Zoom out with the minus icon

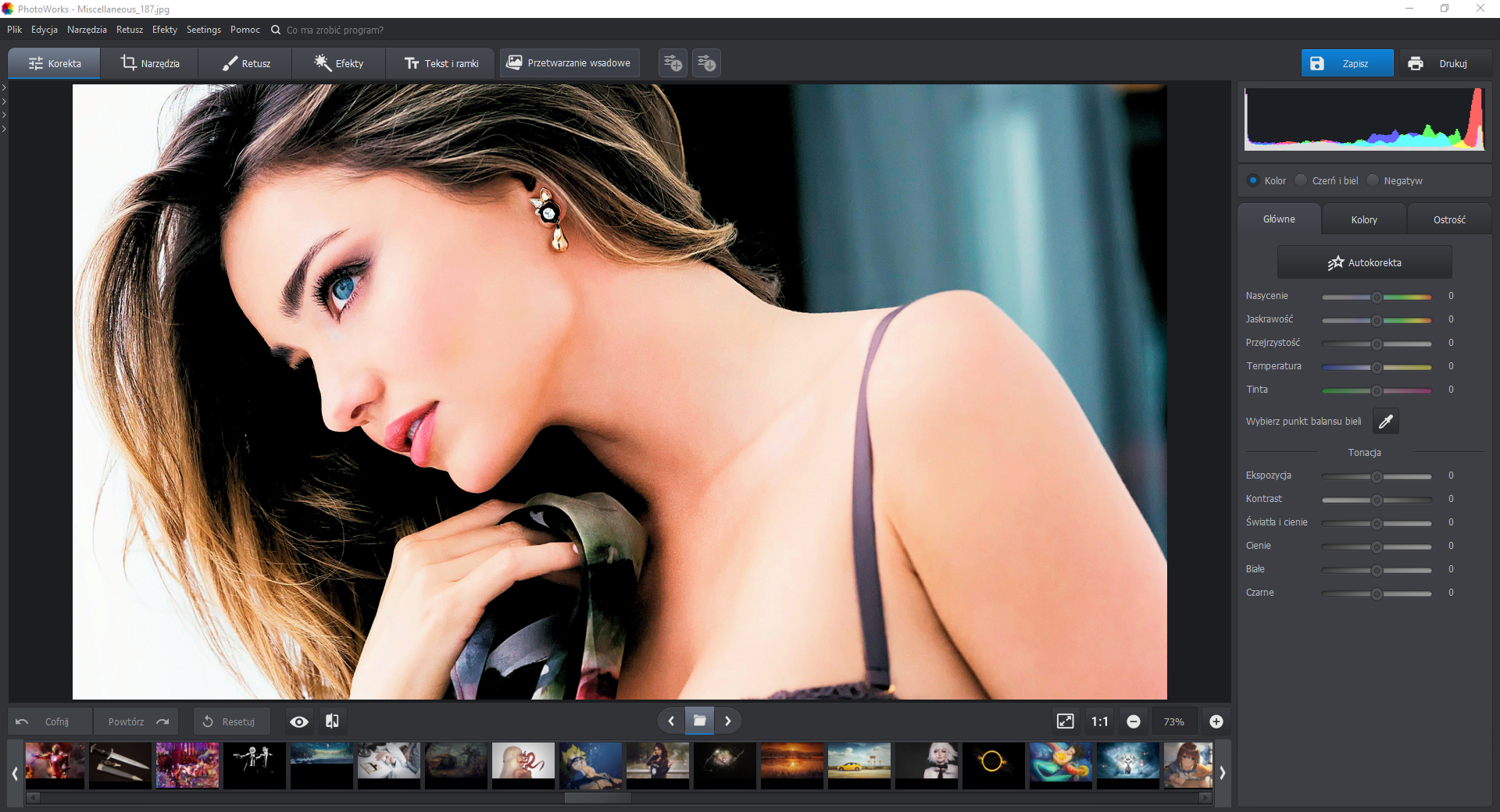[x=1134, y=721]
